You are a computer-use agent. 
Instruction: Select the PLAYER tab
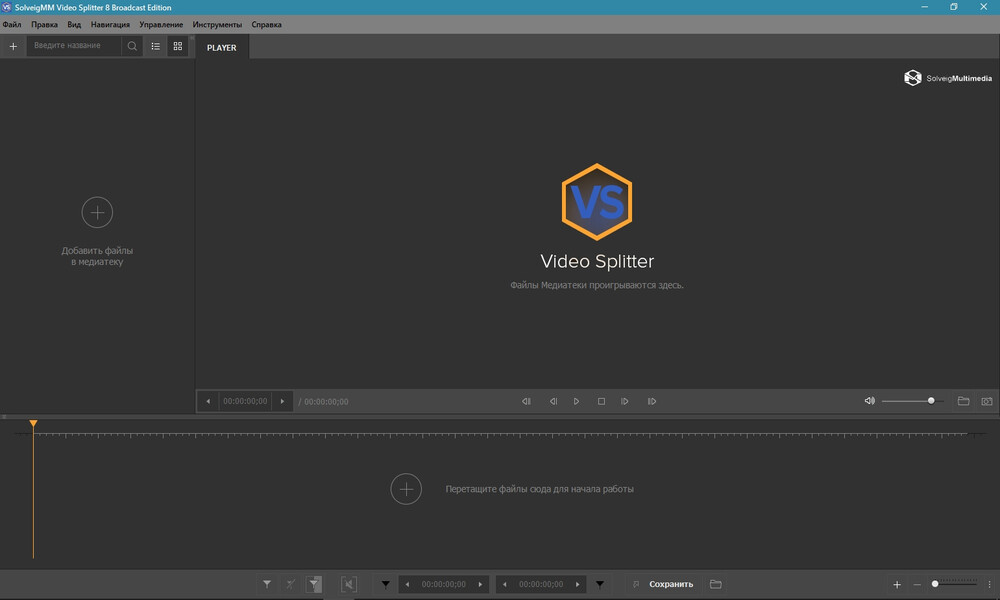pyautogui.click(x=222, y=47)
